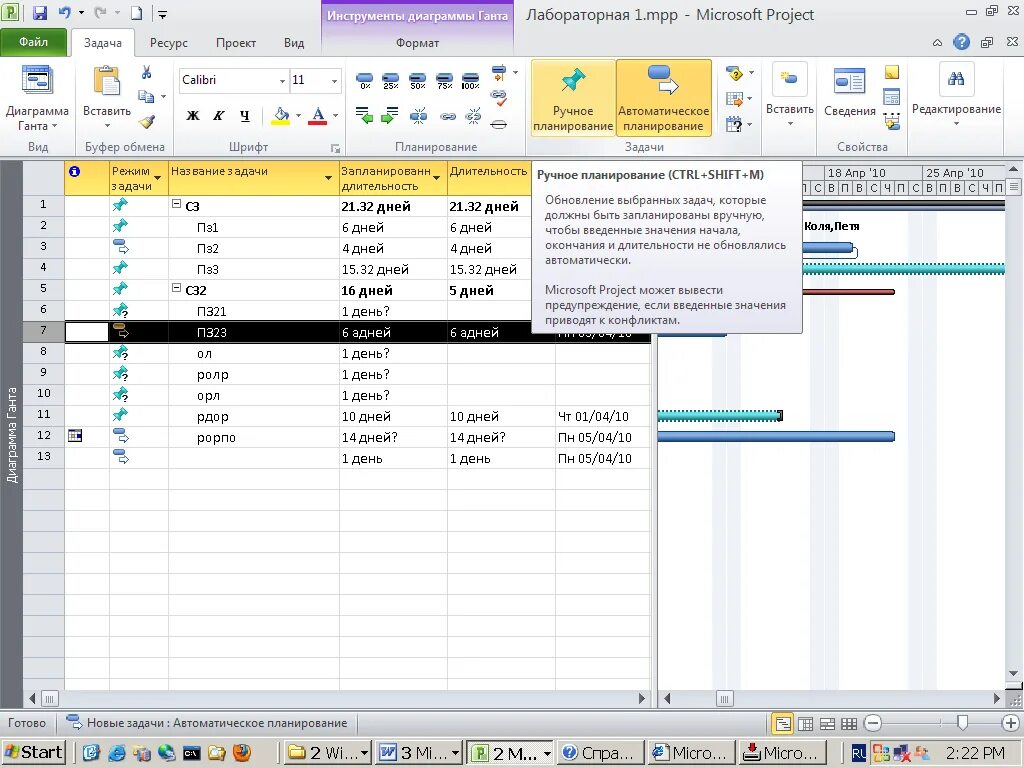1024x768 pixels.
Task: Click the yellow background fill color button
Action: [x=281, y=116]
